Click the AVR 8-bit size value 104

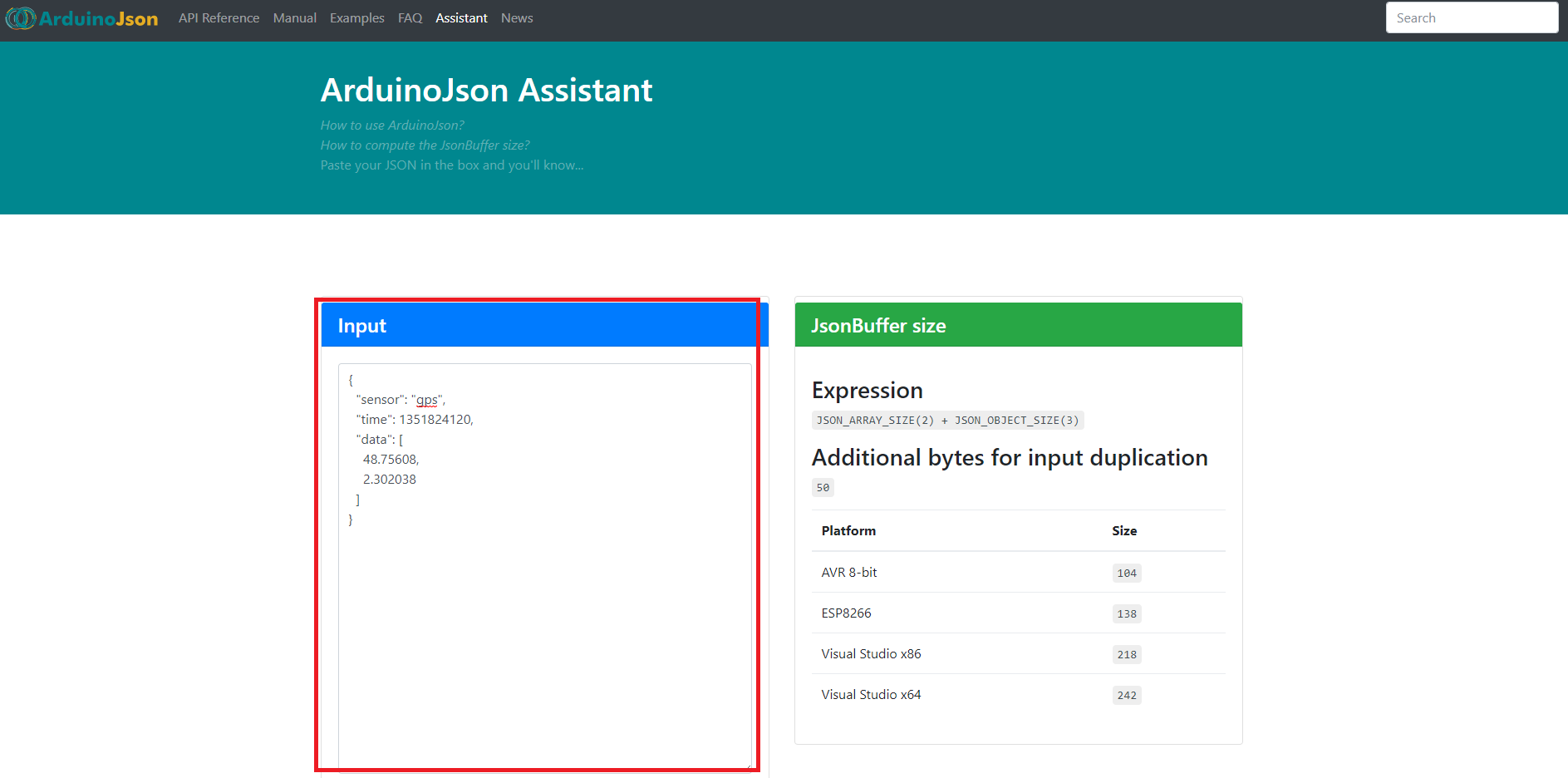click(1127, 573)
